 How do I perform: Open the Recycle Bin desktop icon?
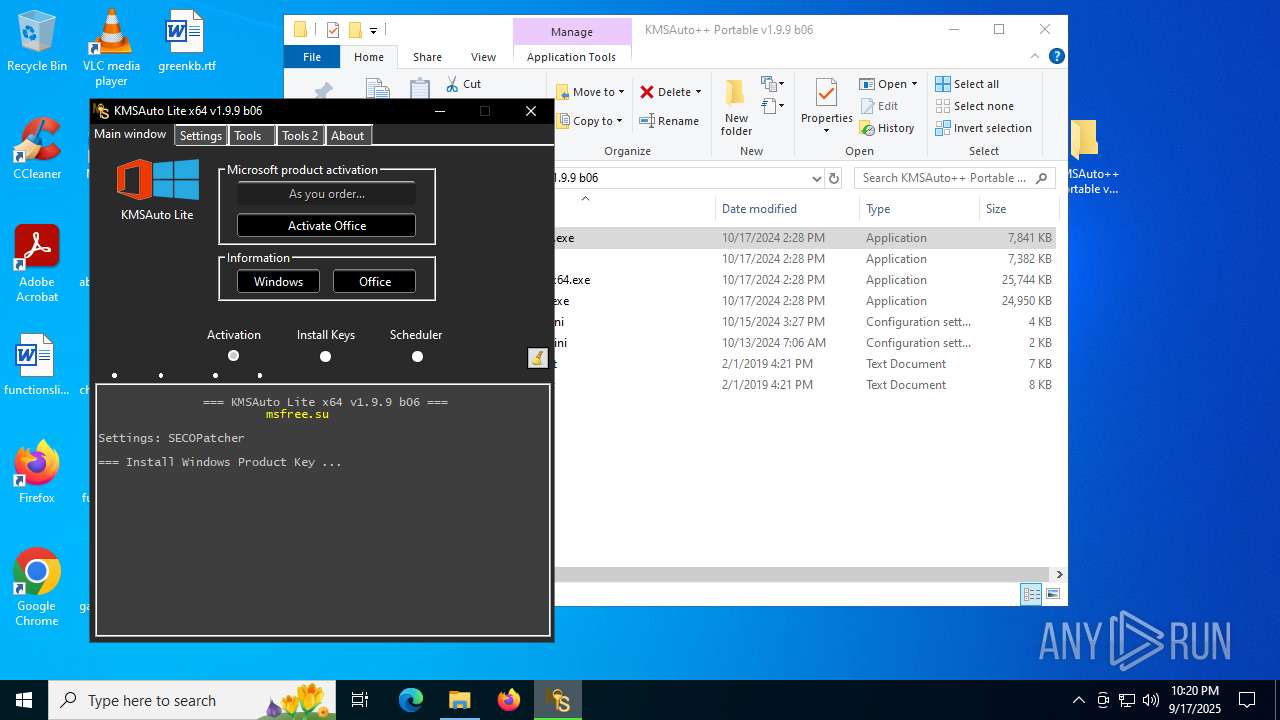(37, 42)
